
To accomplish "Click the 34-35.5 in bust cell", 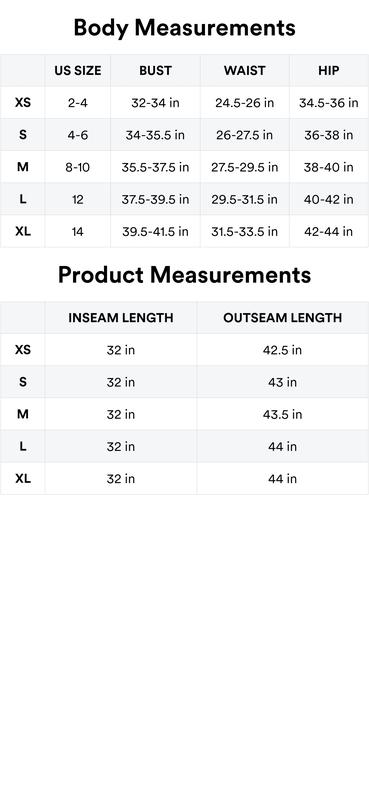I will pos(155,135).
